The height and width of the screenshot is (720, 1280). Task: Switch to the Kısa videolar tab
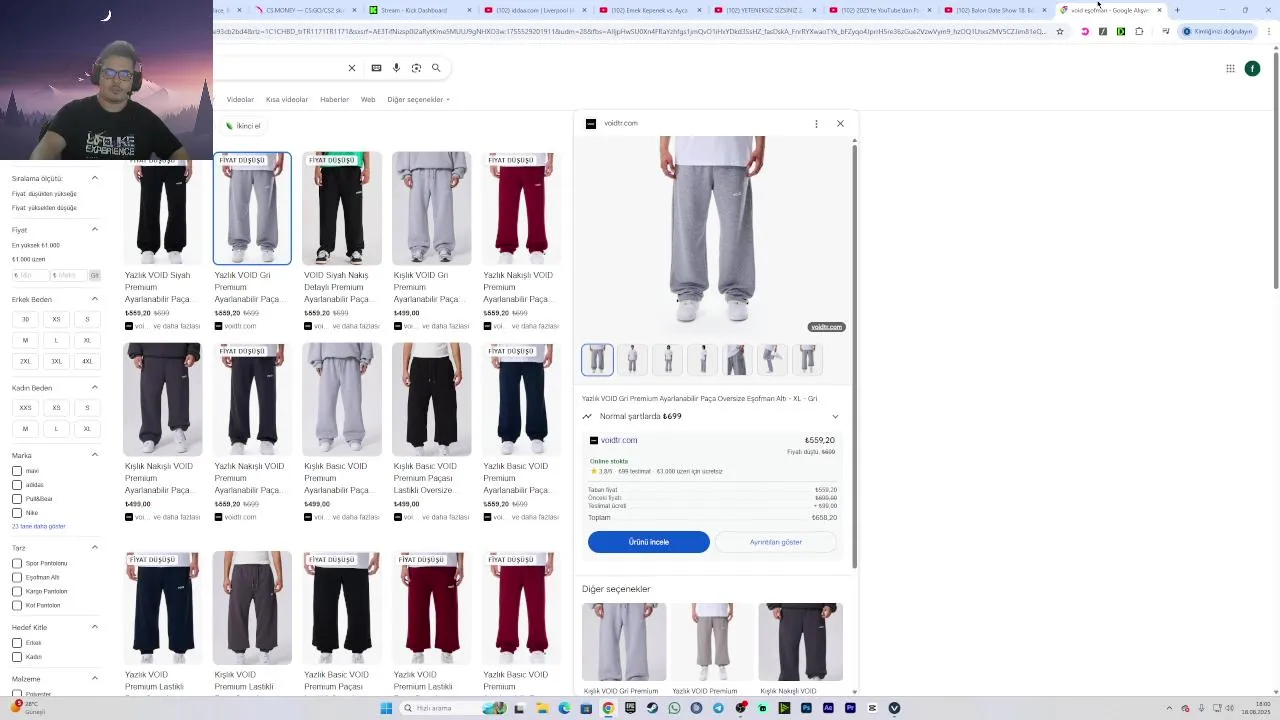(x=287, y=100)
